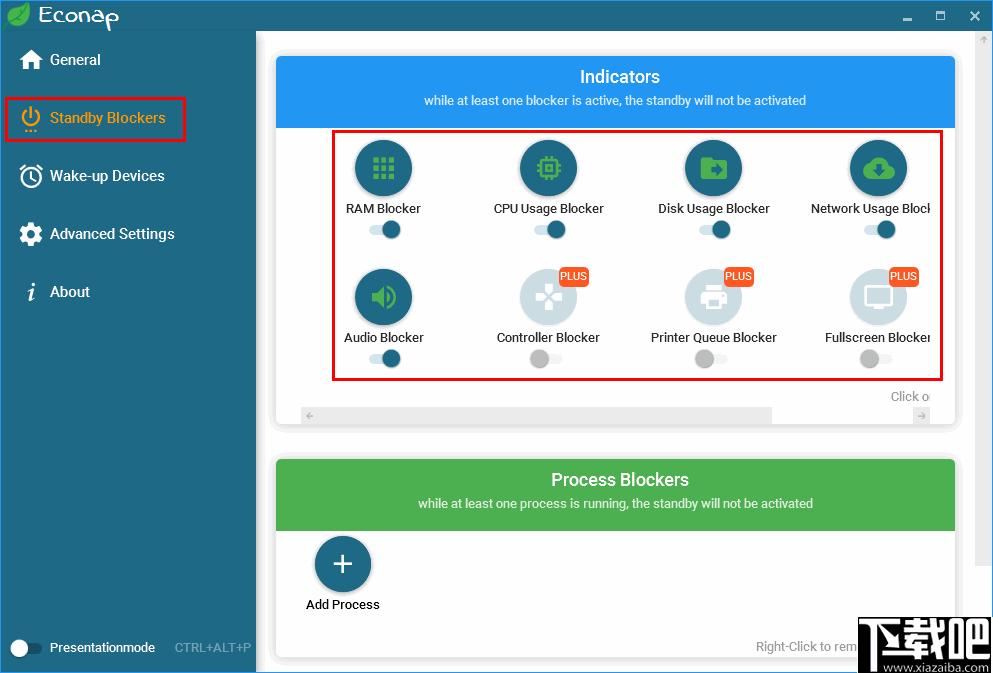Click the Add Process plus icon
Viewport: 993px width, 673px height.
coord(343,564)
